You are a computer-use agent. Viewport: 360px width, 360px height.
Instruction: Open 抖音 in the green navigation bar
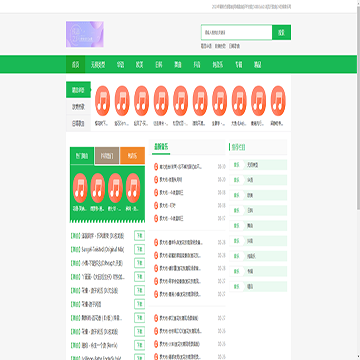click(x=197, y=64)
